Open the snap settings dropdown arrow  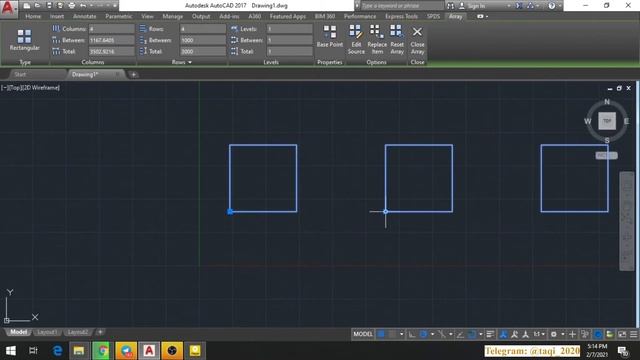[402, 334]
